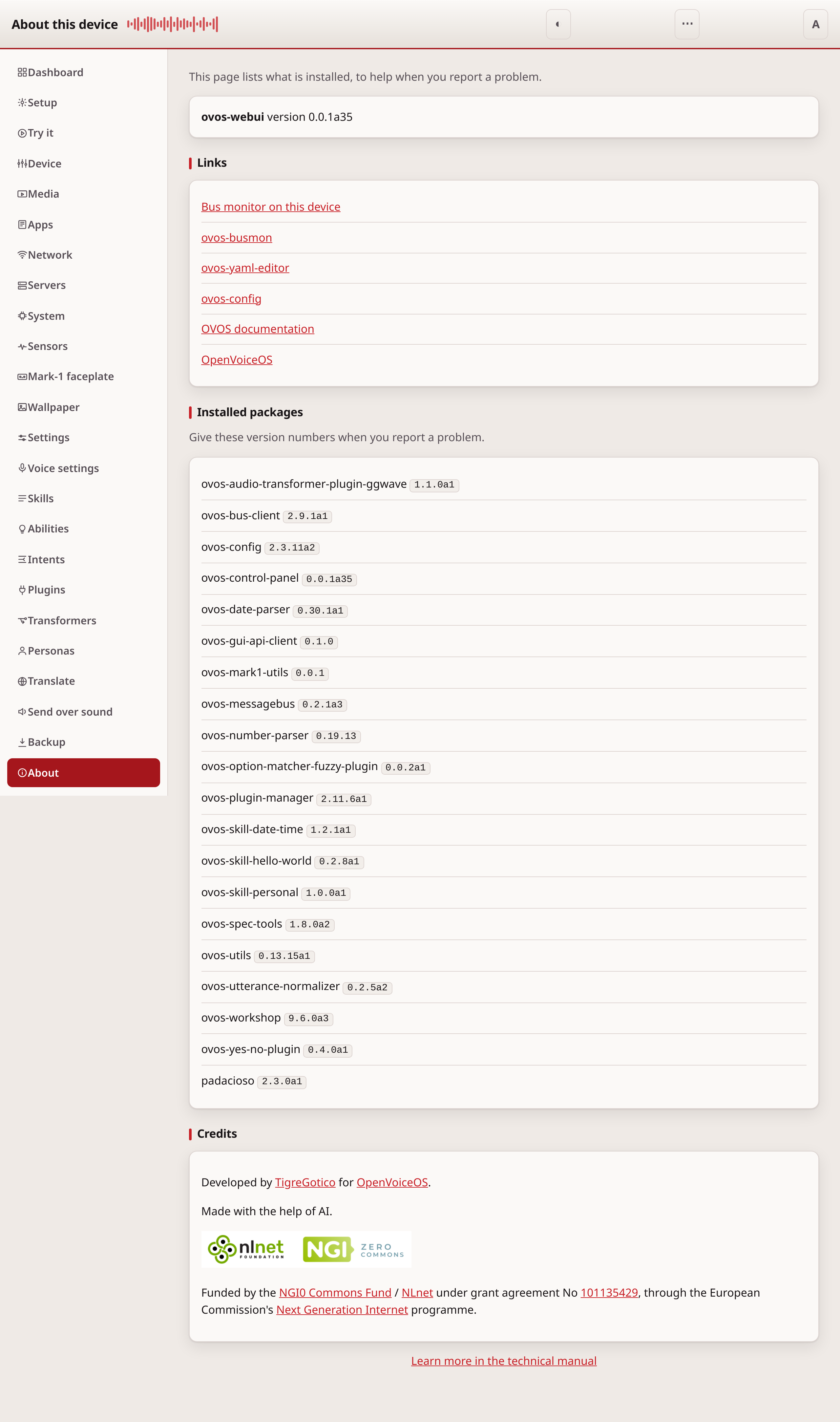The image size is (840, 1422).
Task: Click the Try it play icon
Action: (22, 133)
